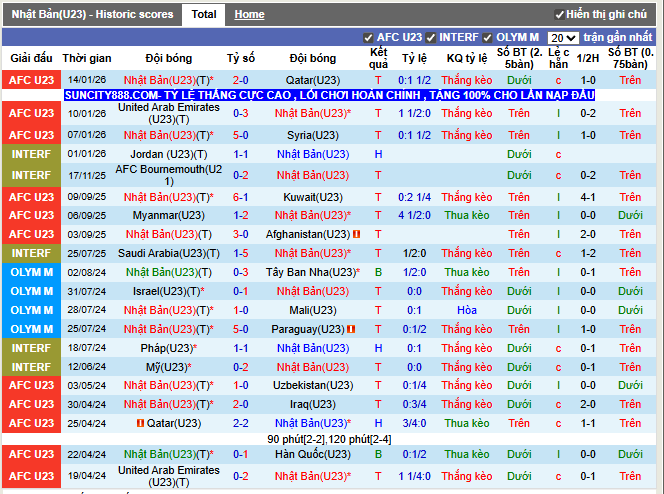Select Pháp(U23) team name
Image resolution: width=664 pixels, height=494 pixels.
point(169,348)
